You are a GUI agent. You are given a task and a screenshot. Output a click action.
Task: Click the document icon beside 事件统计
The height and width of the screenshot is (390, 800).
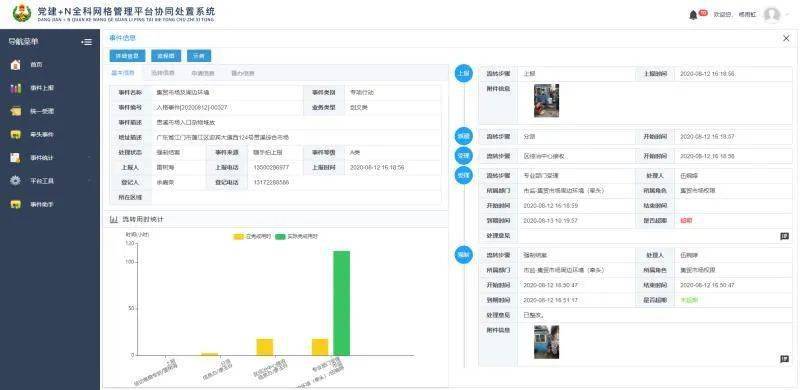coord(16,158)
